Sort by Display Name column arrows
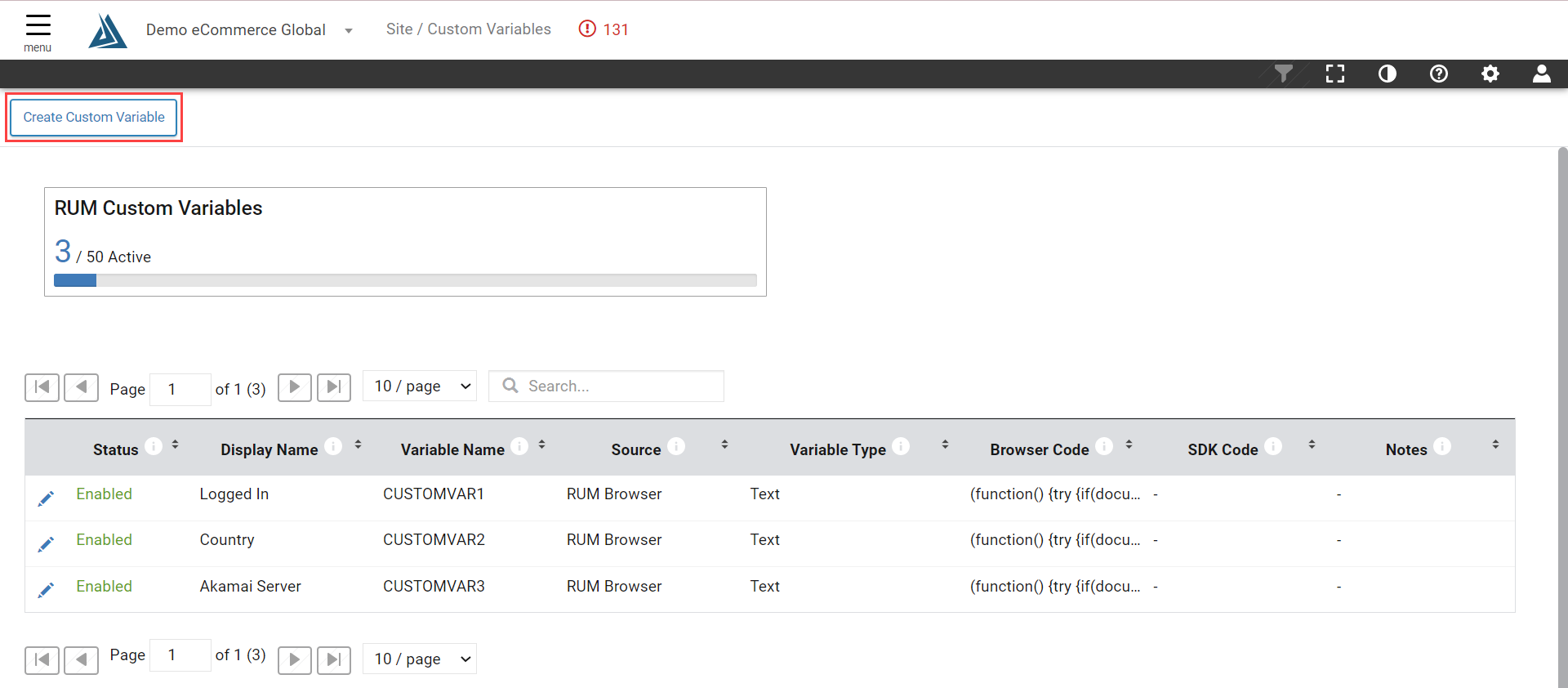This screenshot has height=688, width=1568. pyautogui.click(x=358, y=445)
